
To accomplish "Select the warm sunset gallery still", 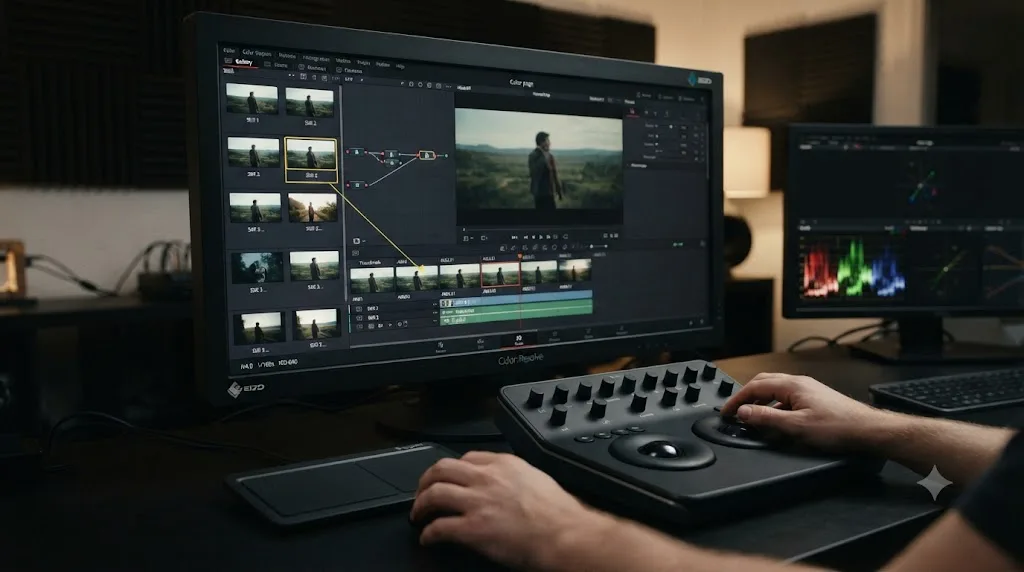I will [x=313, y=208].
